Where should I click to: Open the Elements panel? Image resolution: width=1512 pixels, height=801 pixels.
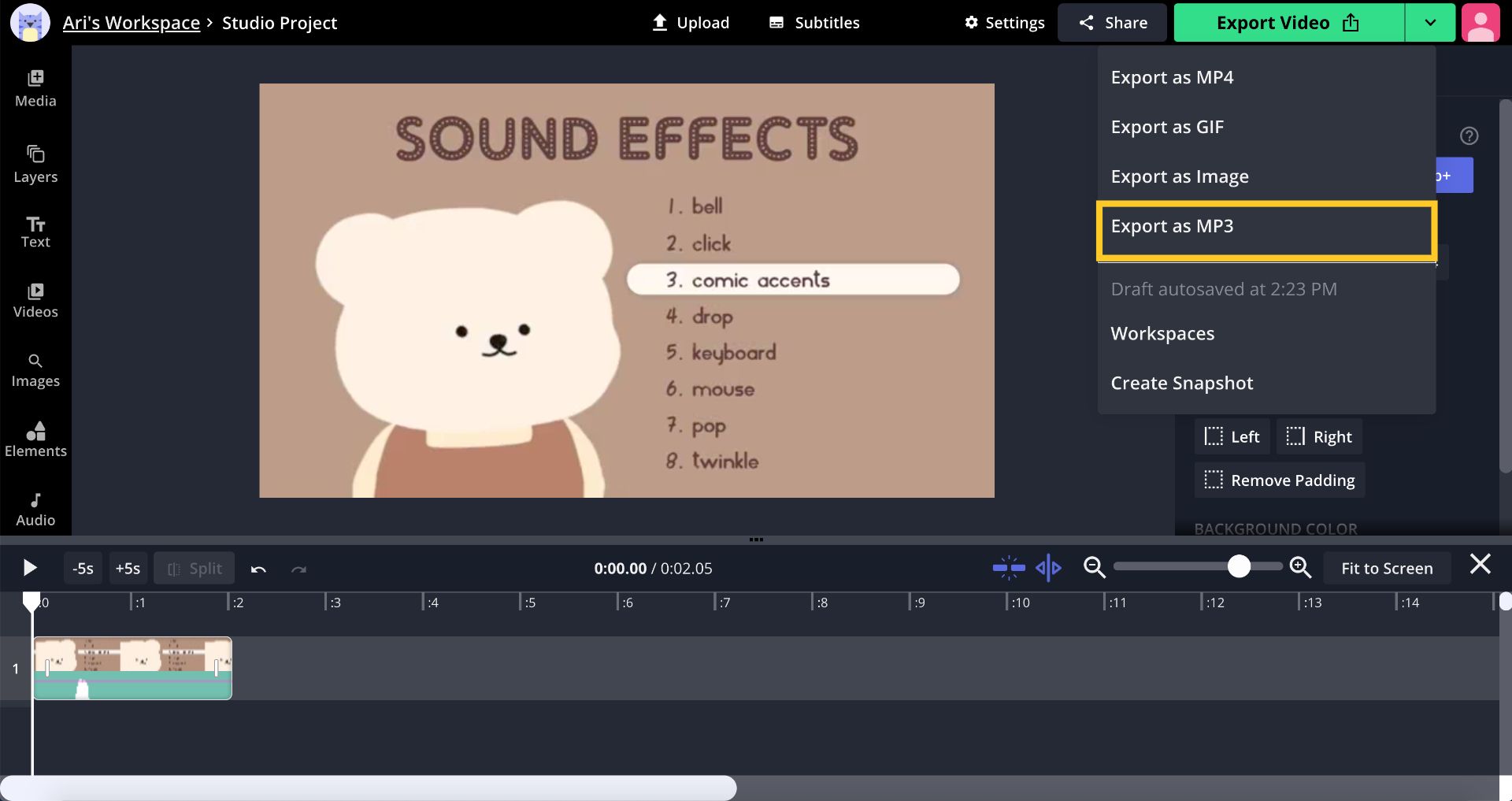pyautogui.click(x=35, y=439)
